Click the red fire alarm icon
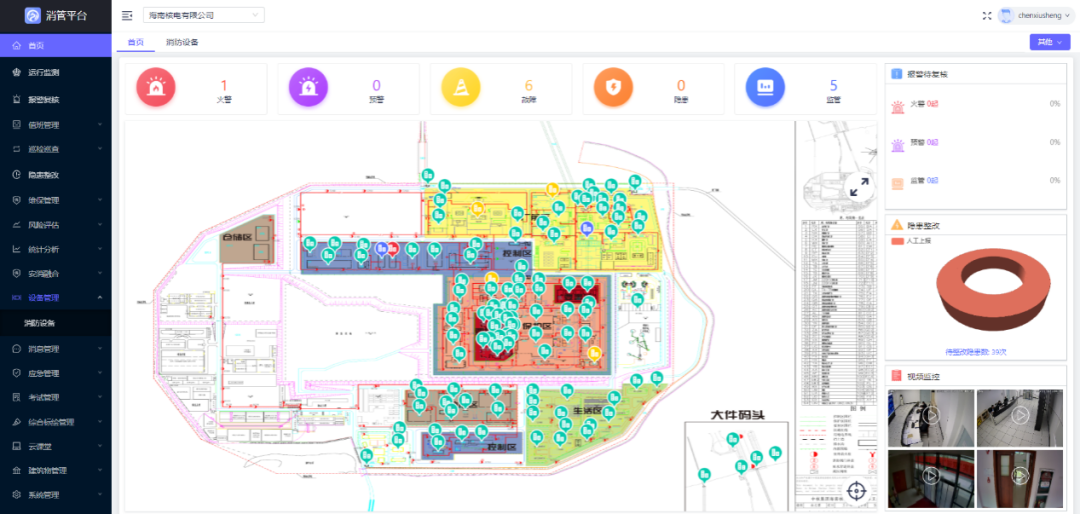This screenshot has height=514, width=1080. coord(156,89)
